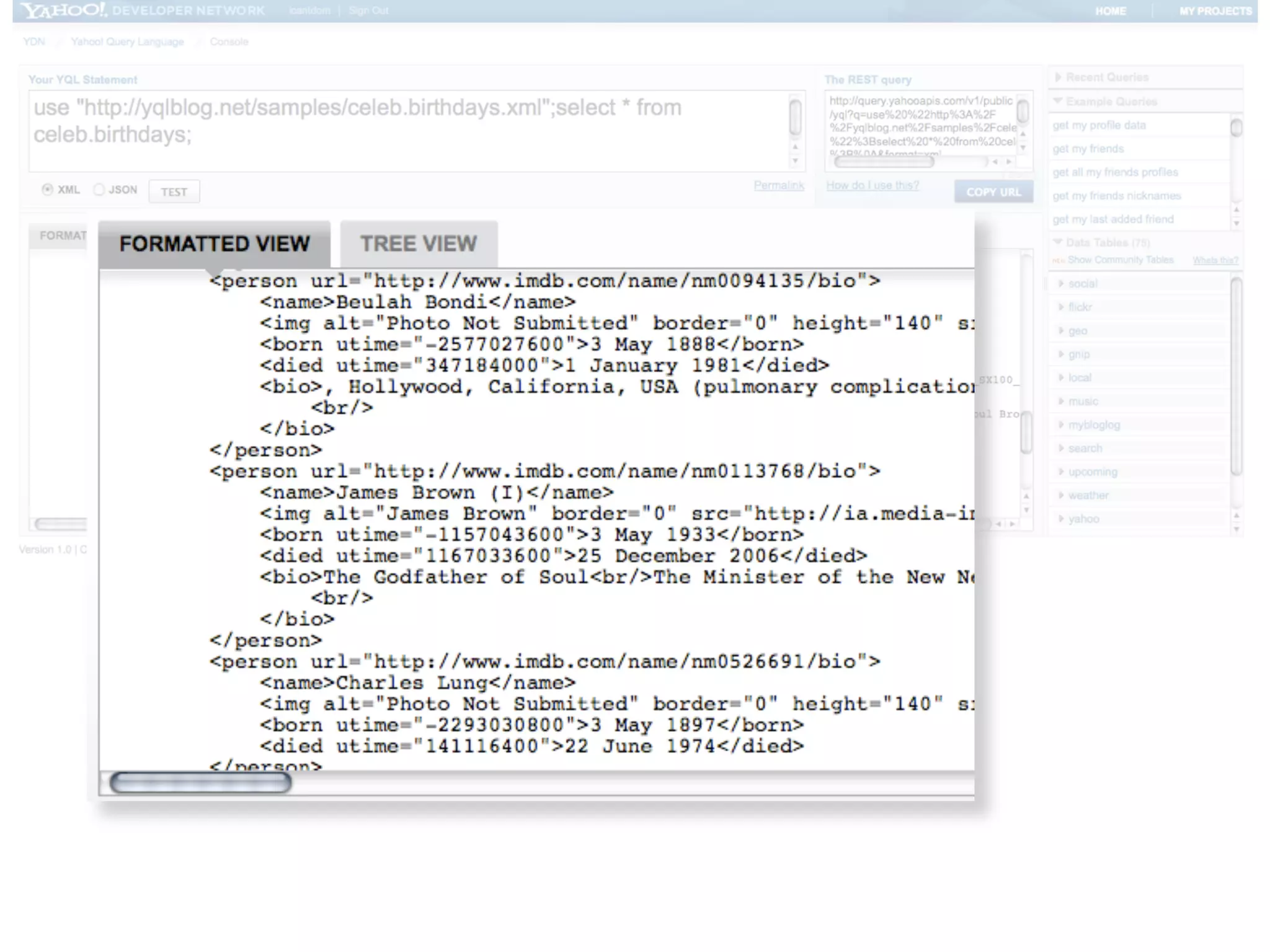The width and height of the screenshot is (1270, 952).
Task: Choose 'get my friends nicknames' query
Action: (x=1116, y=196)
